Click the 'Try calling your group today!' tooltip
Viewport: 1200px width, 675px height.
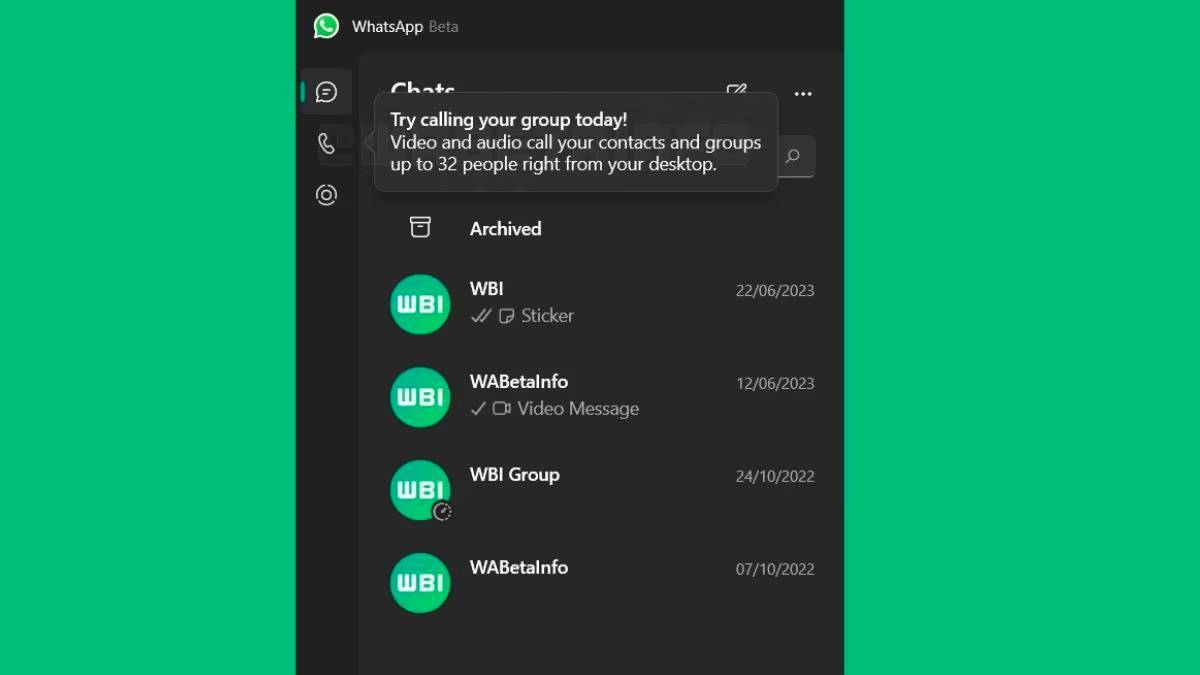click(x=576, y=142)
